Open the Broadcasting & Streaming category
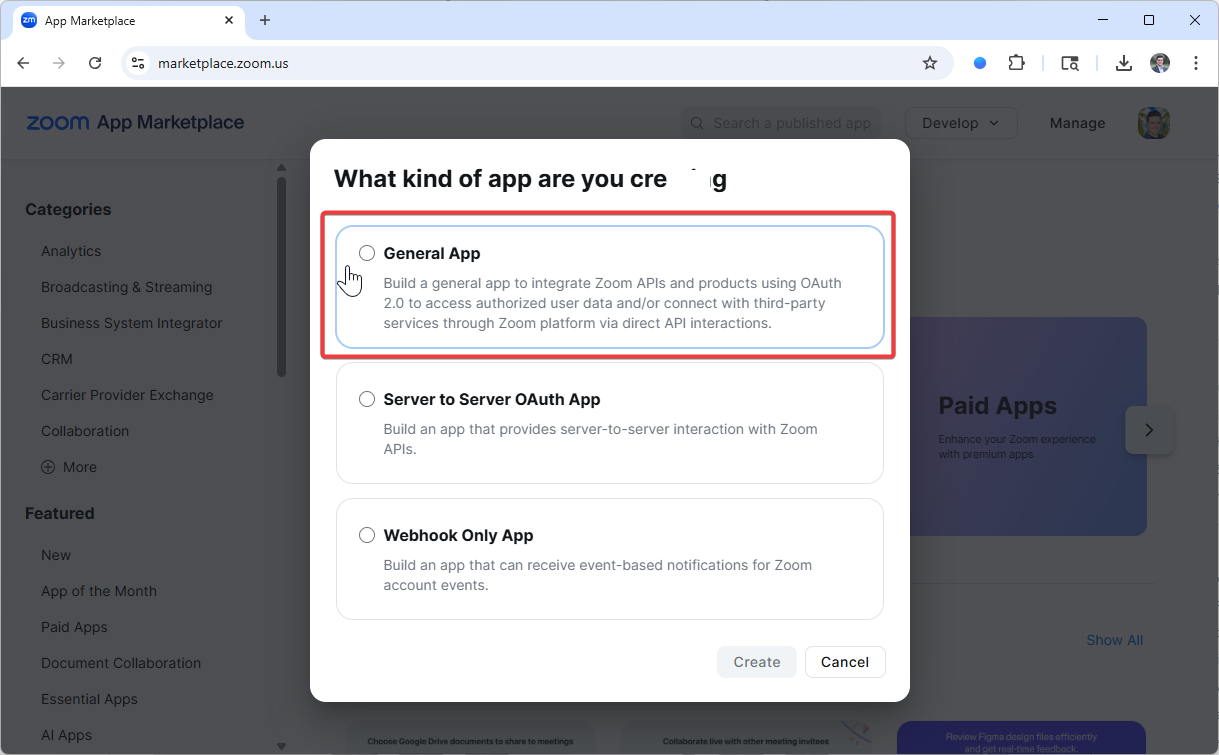Screen dimensions: 1219x755 (126, 287)
